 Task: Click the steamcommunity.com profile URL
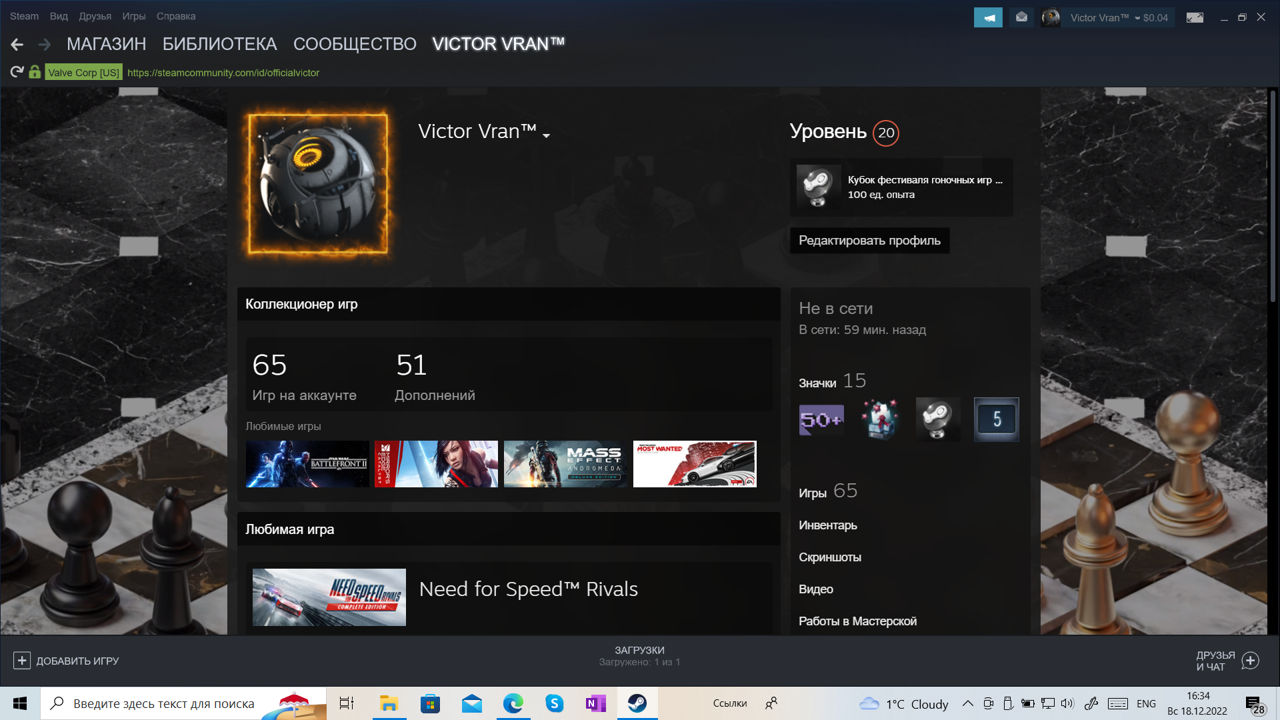coord(223,72)
